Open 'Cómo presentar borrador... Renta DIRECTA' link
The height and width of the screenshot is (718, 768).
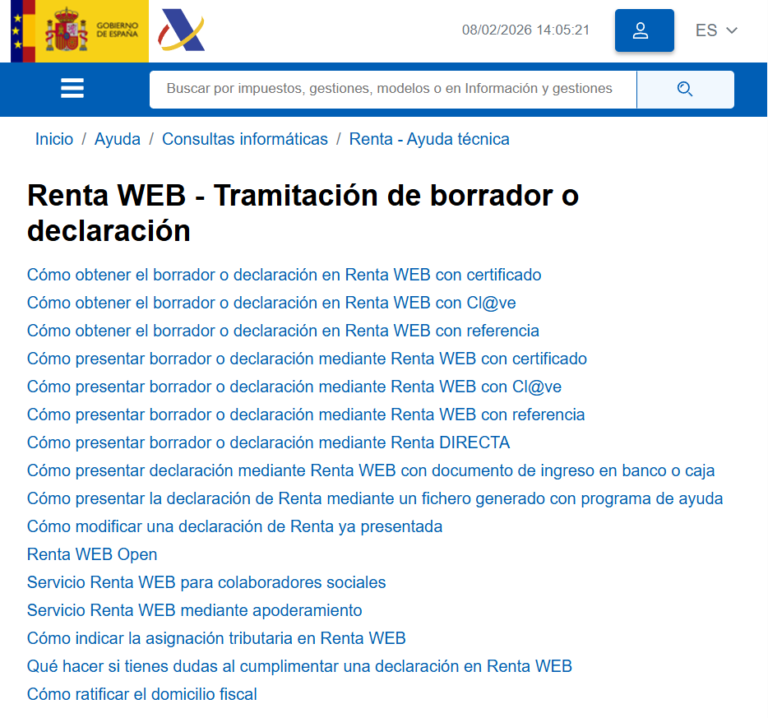(x=268, y=442)
